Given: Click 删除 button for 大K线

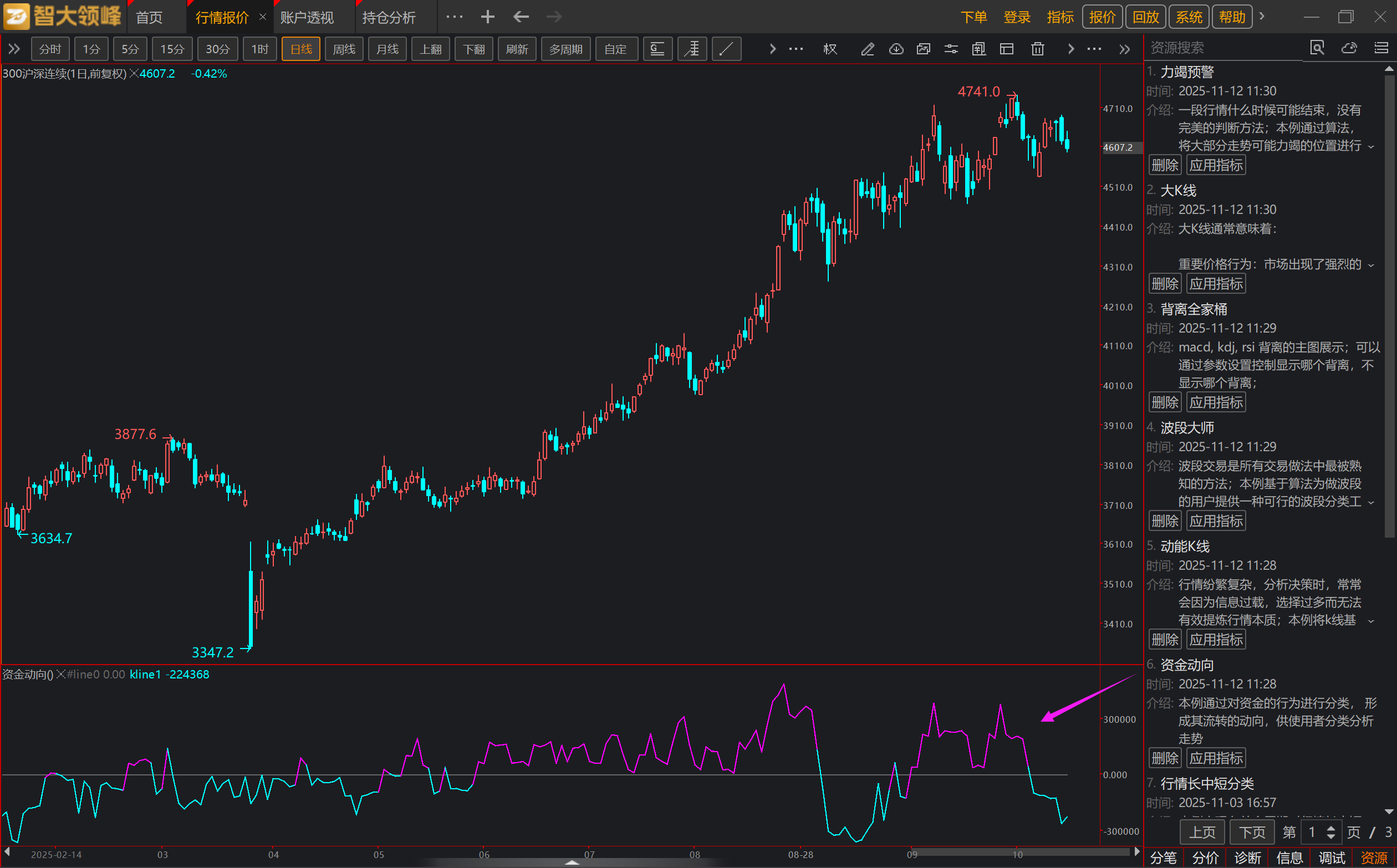Looking at the screenshot, I should click(1165, 284).
